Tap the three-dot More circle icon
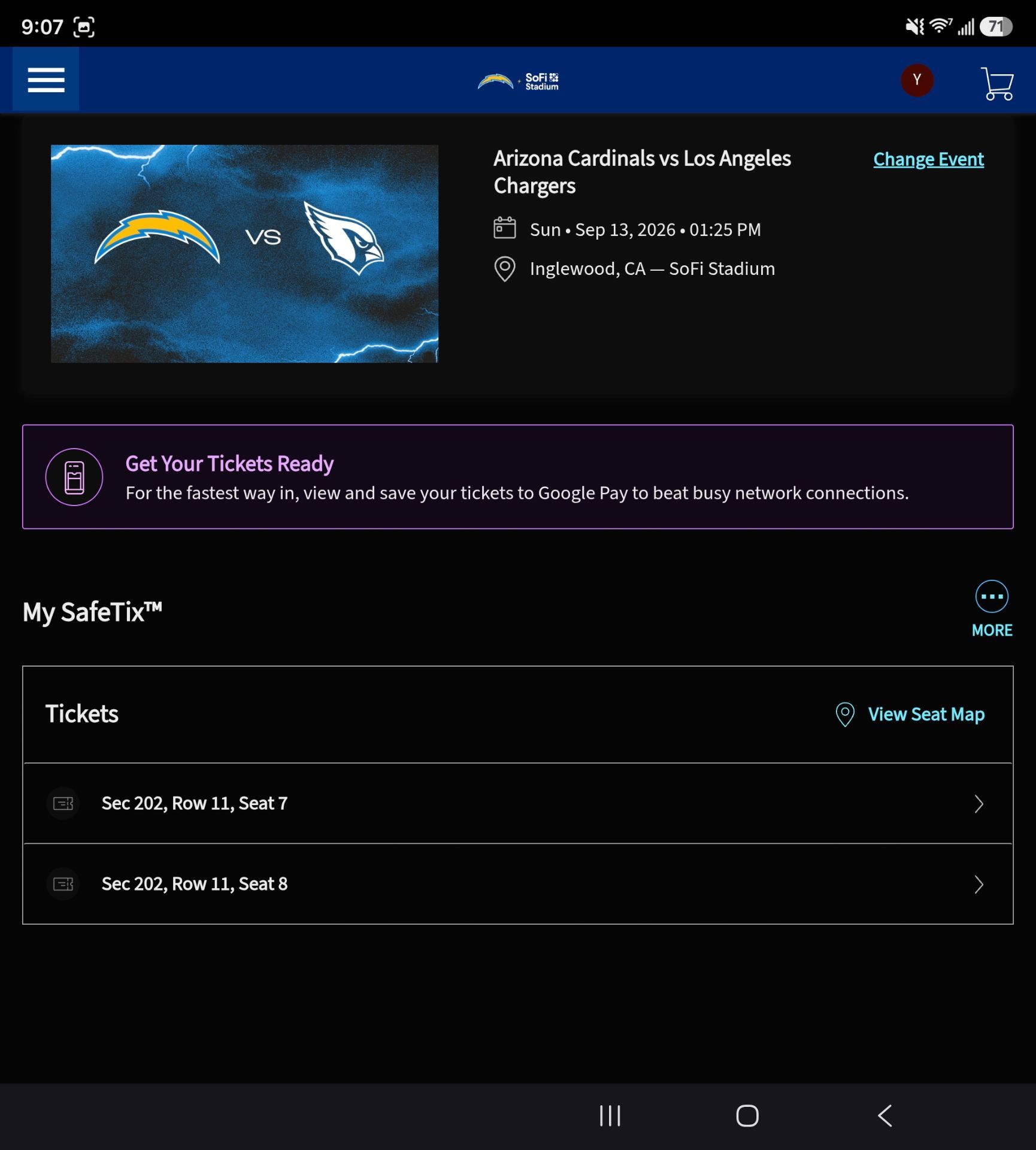1036x1150 pixels. tap(992, 597)
